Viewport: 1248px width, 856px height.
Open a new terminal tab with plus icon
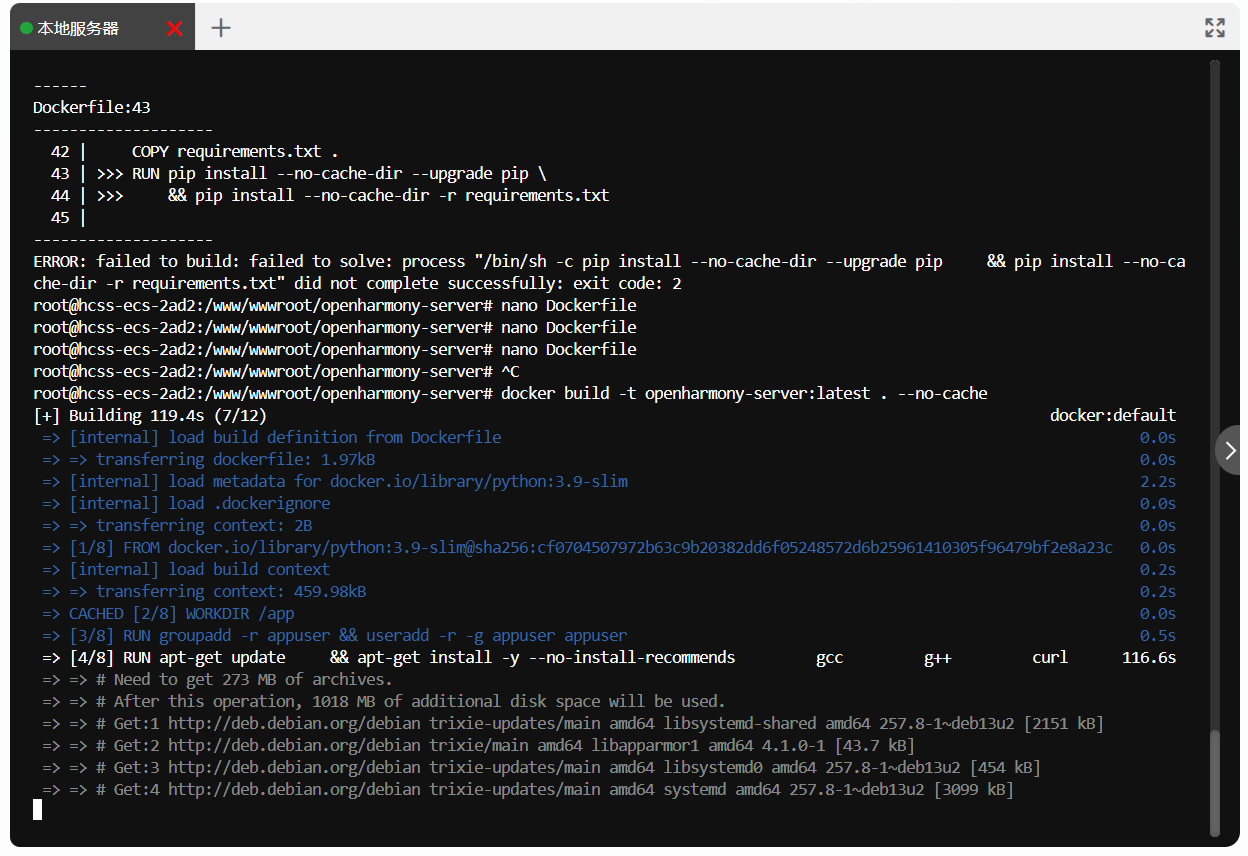click(221, 28)
